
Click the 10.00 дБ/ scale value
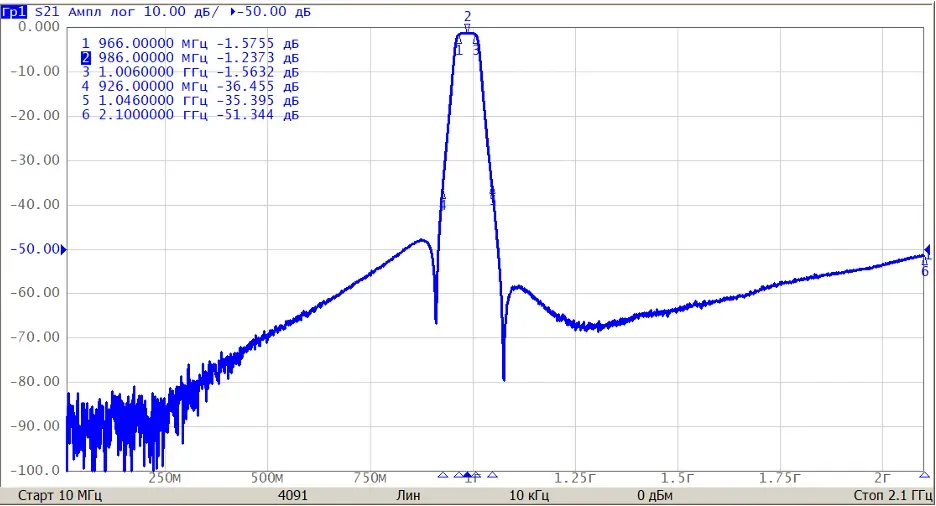point(181,11)
